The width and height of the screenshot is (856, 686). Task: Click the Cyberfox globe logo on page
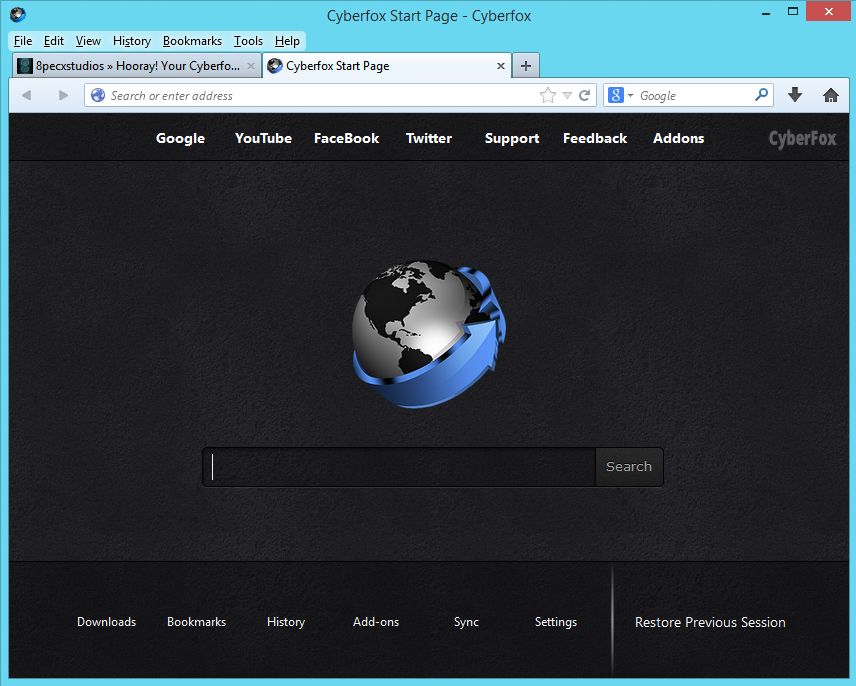(430, 334)
